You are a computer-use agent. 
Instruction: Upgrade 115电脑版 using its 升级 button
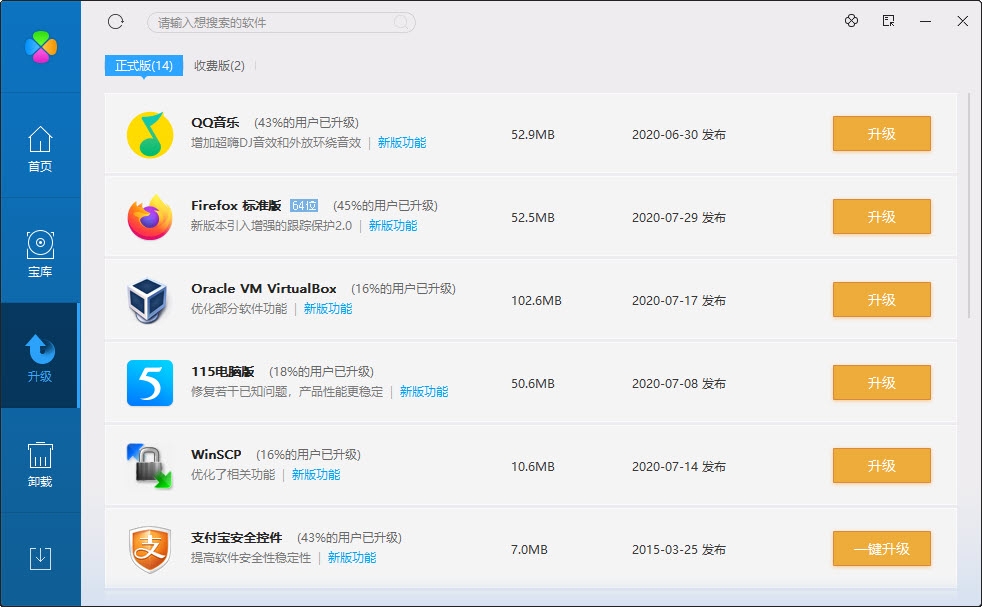click(882, 383)
